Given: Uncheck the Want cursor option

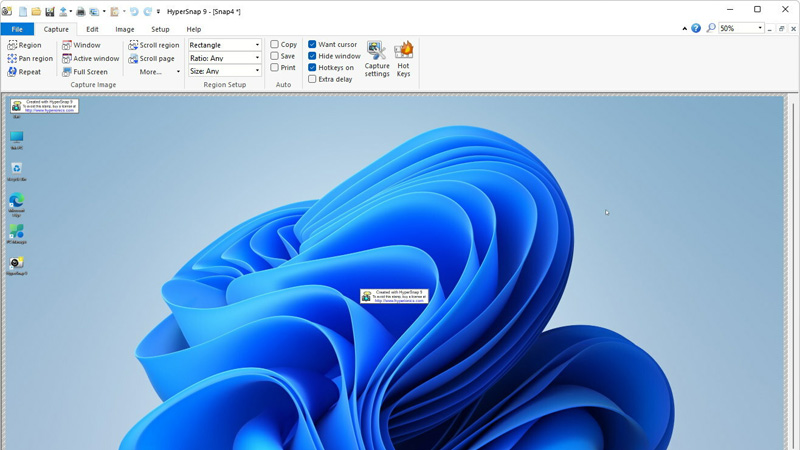Looking at the screenshot, I should [312, 44].
